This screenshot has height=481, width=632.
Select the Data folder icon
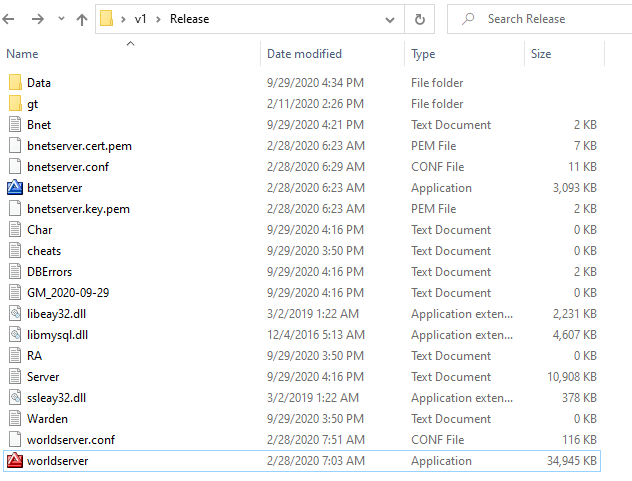click(15, 82)
